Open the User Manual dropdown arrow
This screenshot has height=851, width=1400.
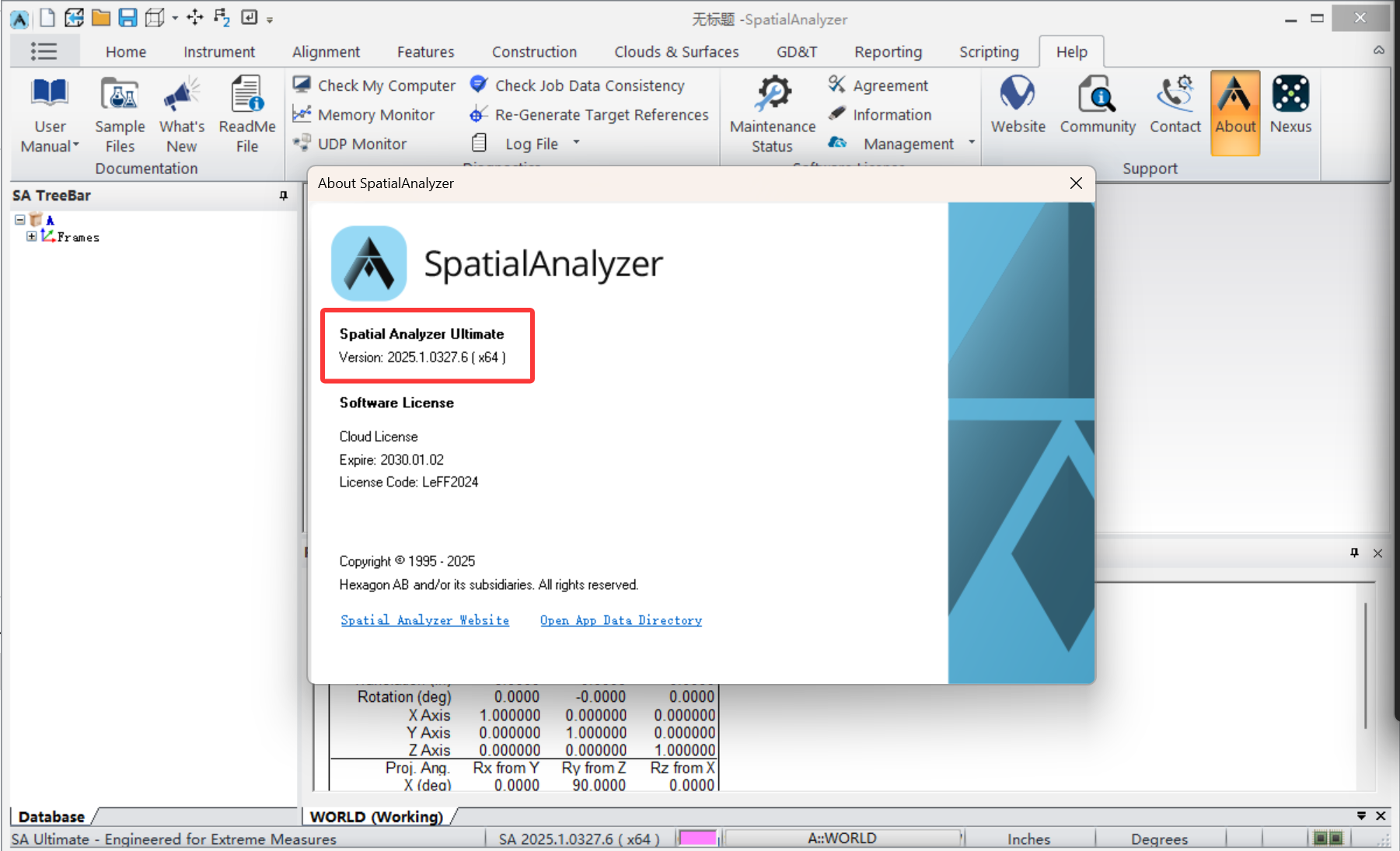coord(76,145)
